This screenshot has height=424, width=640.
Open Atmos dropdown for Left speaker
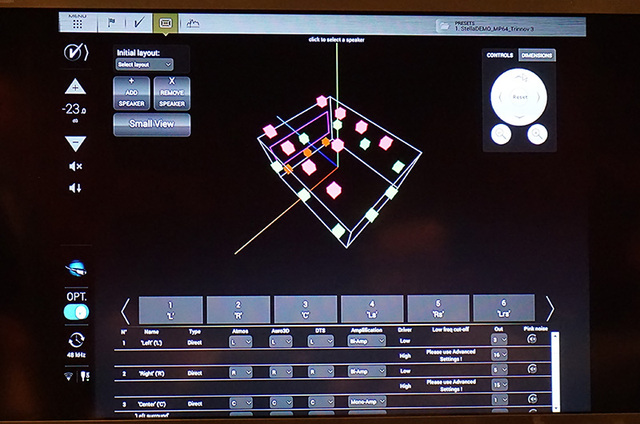[240, 342]
